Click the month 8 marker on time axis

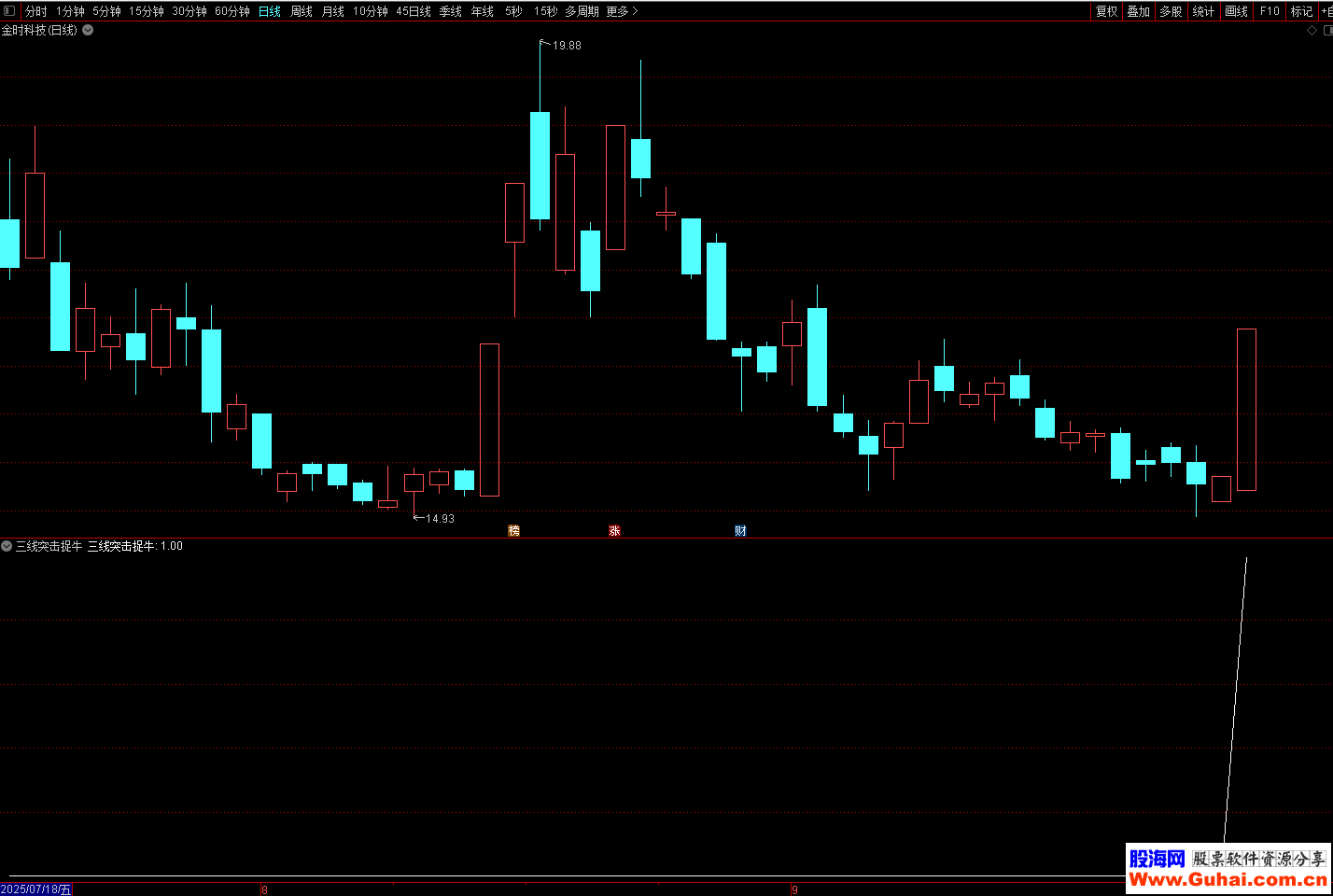264,889
